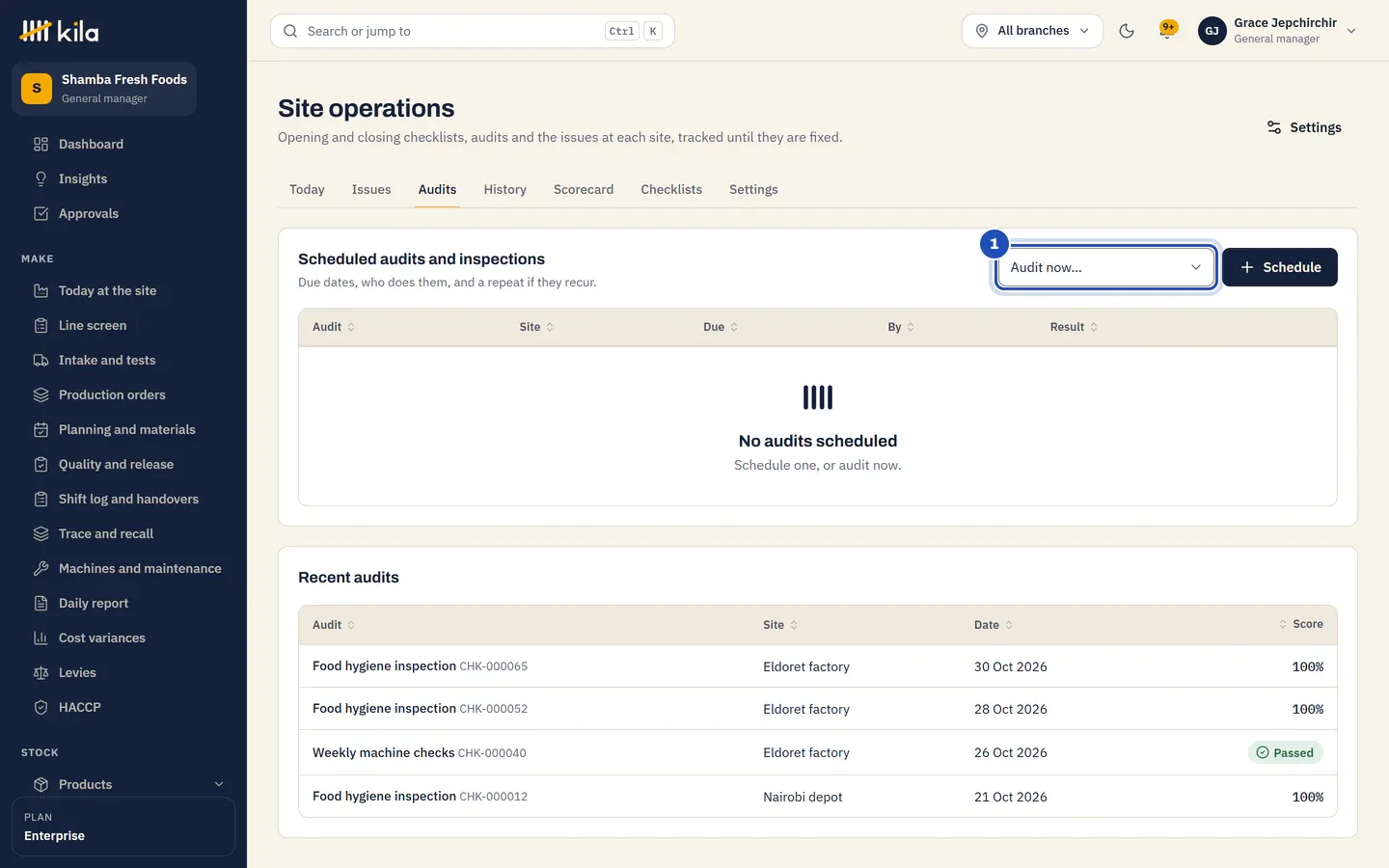Click the Intake and tests icon
This screenshot has width=1389, height=868.
(41, 361)
